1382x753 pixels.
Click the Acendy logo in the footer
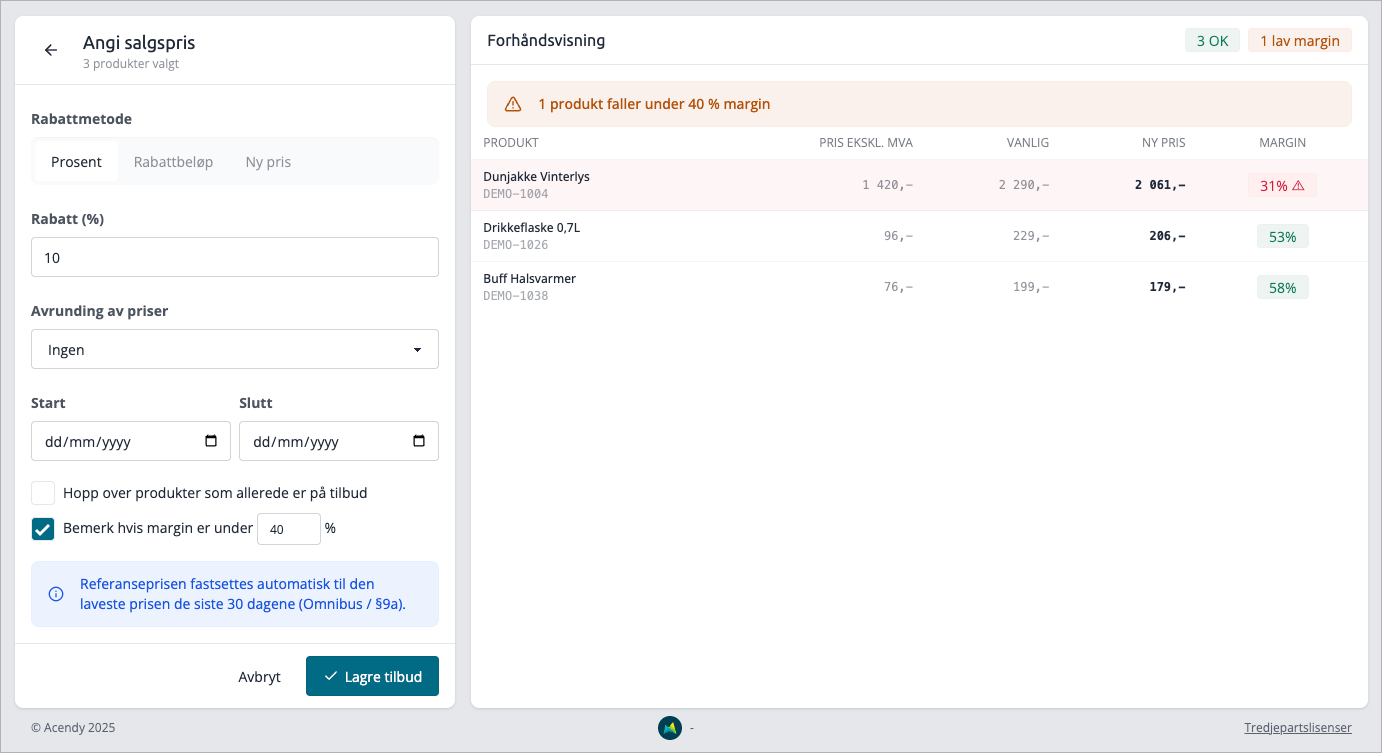[670, 728]
